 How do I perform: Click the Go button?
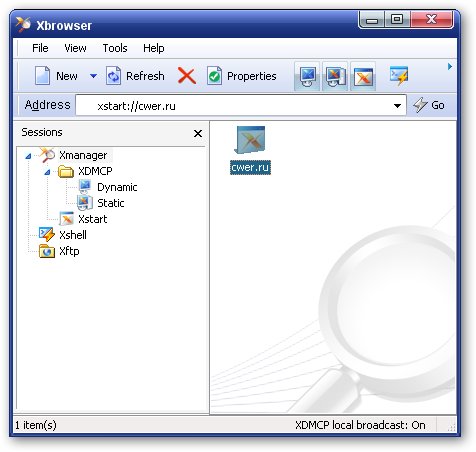pos(429,105)
